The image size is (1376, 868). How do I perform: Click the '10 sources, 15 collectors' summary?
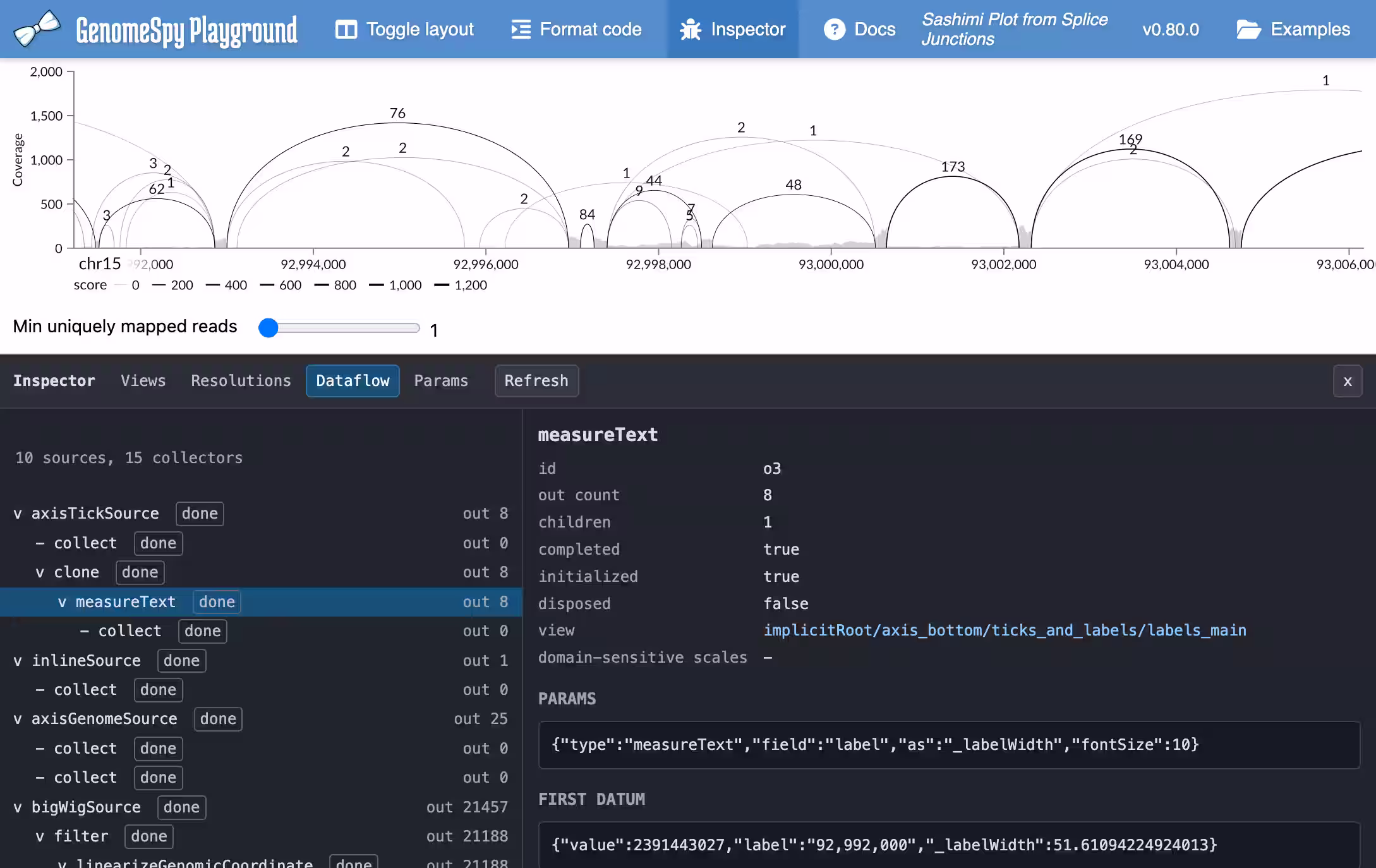point(129,458)
